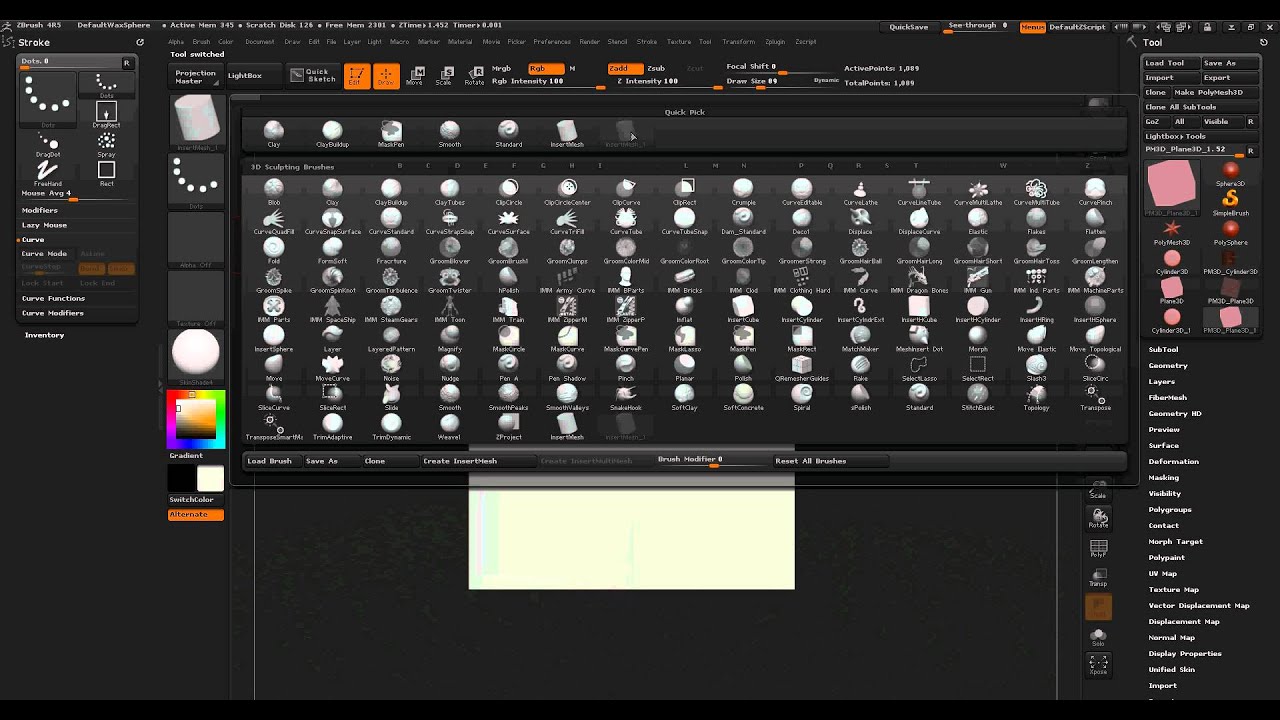Switch to Scale transform mode in toolbar

pos(443,76)
